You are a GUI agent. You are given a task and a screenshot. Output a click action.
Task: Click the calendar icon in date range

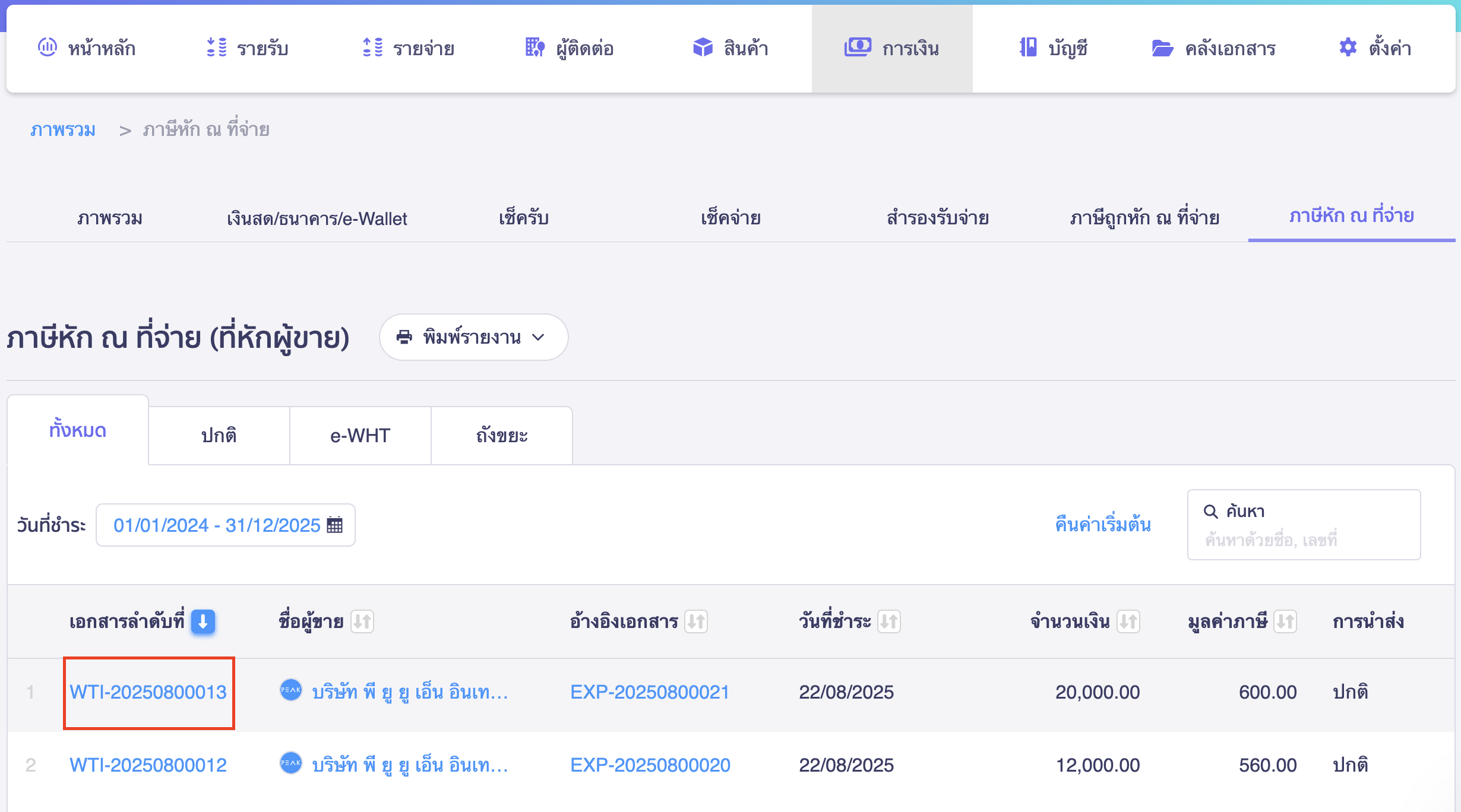tap(335, 525)
